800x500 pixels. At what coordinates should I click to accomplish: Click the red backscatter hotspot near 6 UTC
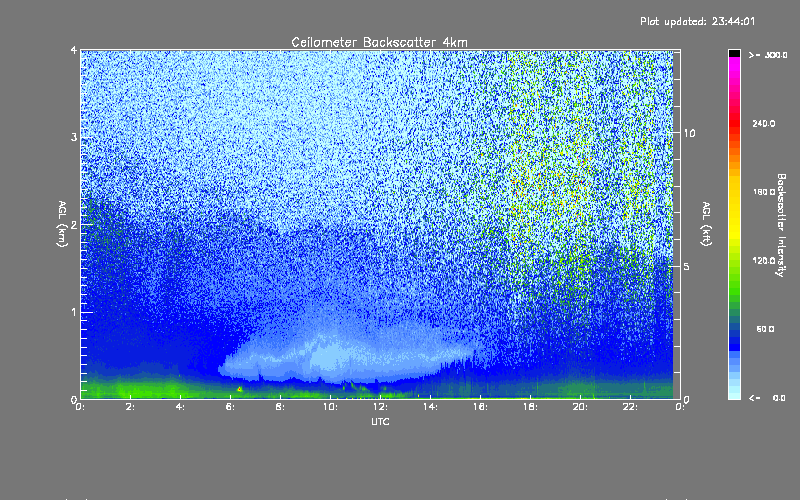coord(239,389)
